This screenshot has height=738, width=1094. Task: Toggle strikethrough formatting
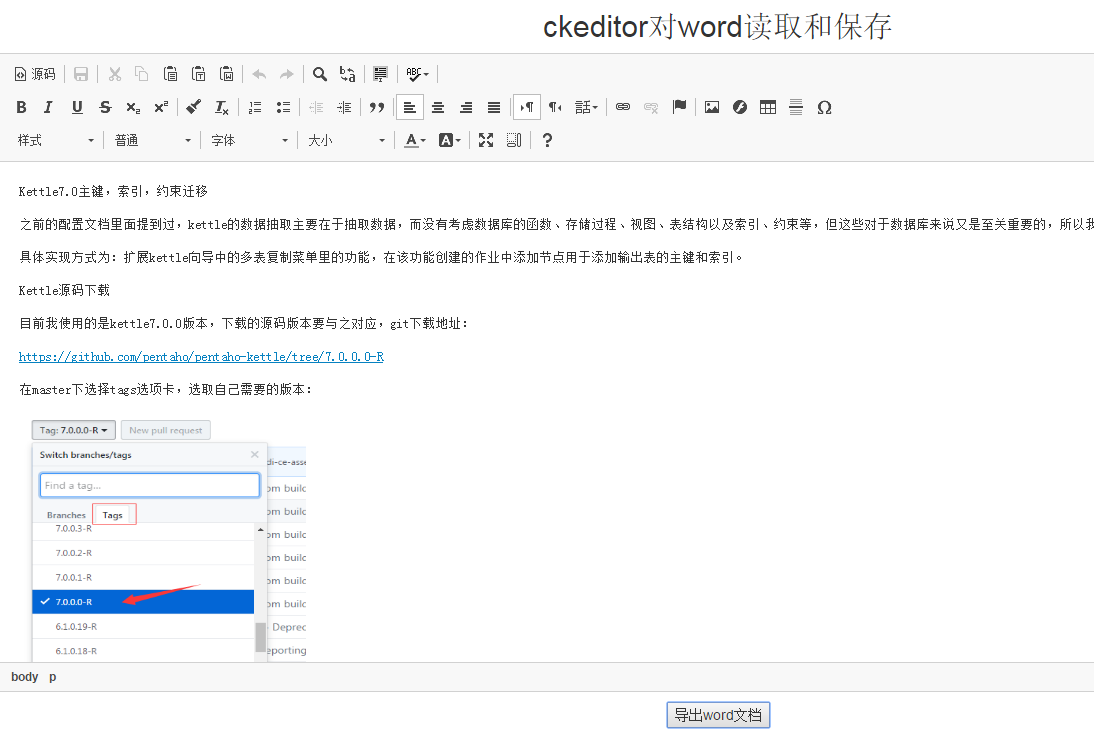point(105,107)
